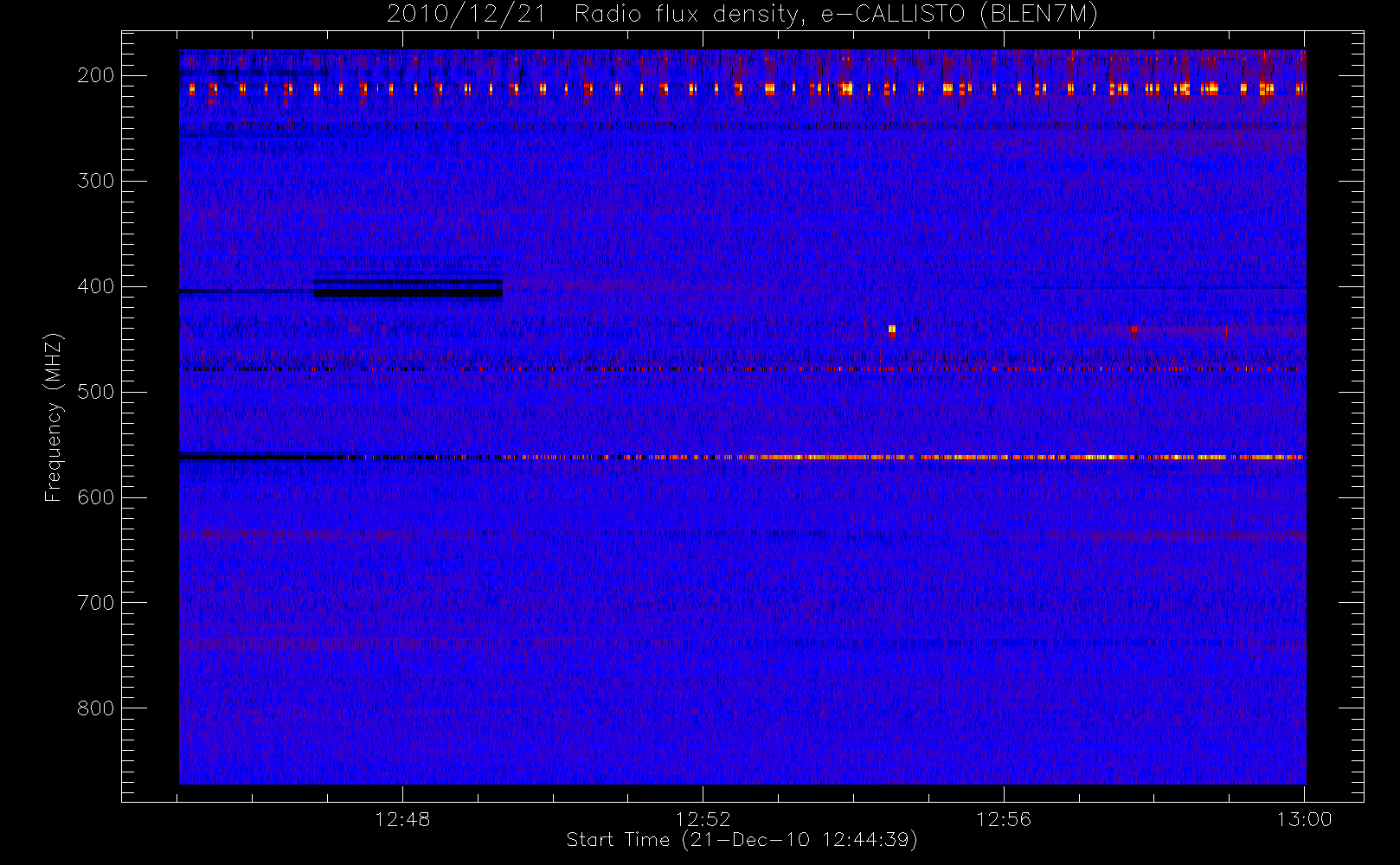1400x865 pixels.
Task: Click the bright yellow spot near 440 MHz after 12:54
Action: click(x=892, y=330)
